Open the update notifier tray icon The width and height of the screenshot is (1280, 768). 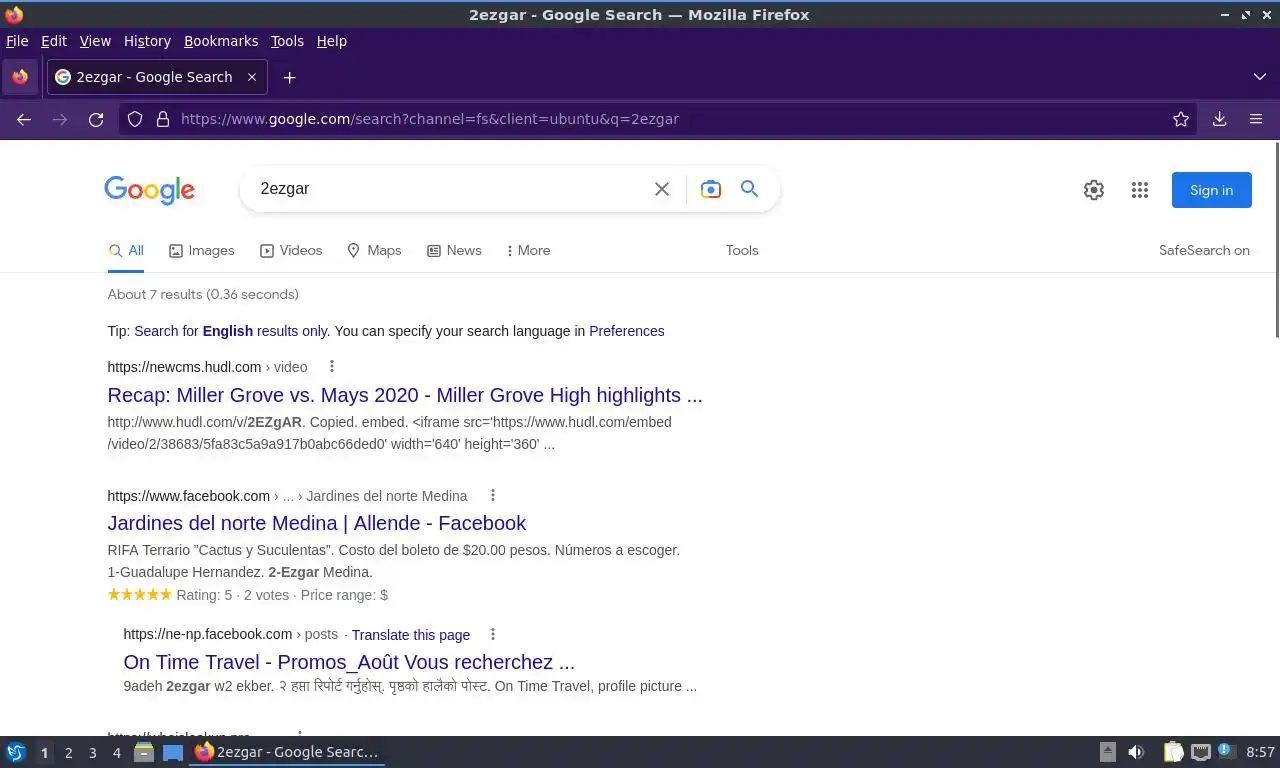[x=1225, y=751]
